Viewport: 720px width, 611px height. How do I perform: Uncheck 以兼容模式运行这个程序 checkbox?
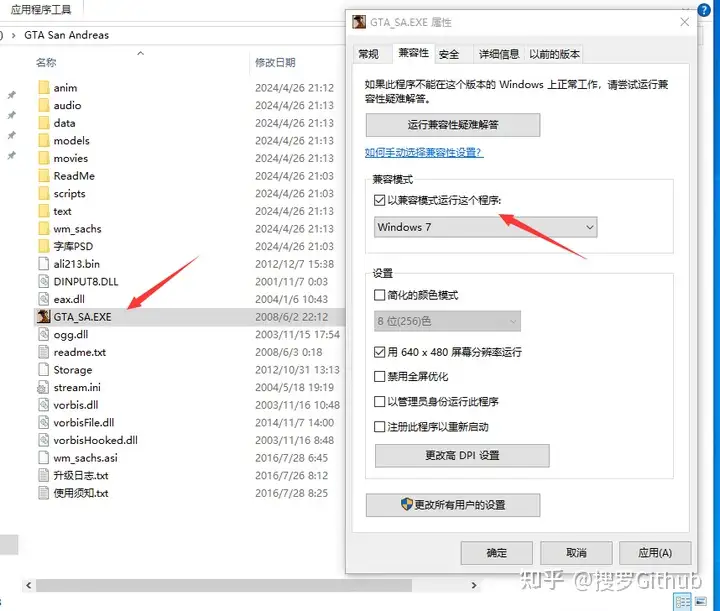coord(379,200)
